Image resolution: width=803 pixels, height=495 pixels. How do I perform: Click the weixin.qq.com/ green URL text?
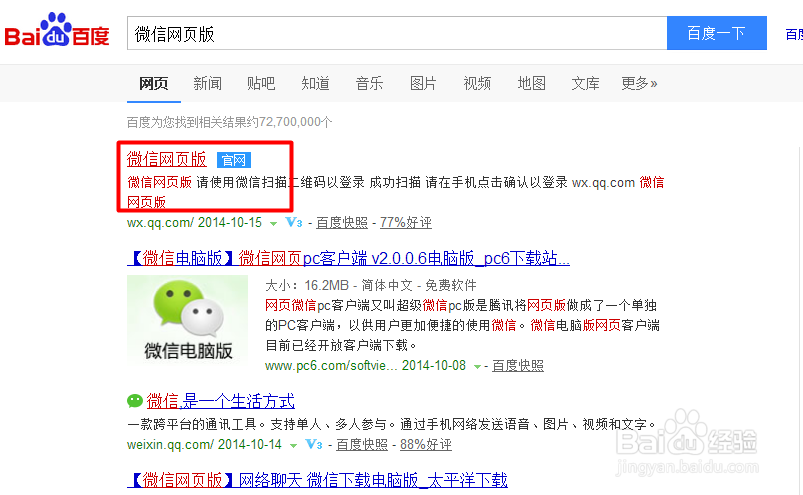170,444
